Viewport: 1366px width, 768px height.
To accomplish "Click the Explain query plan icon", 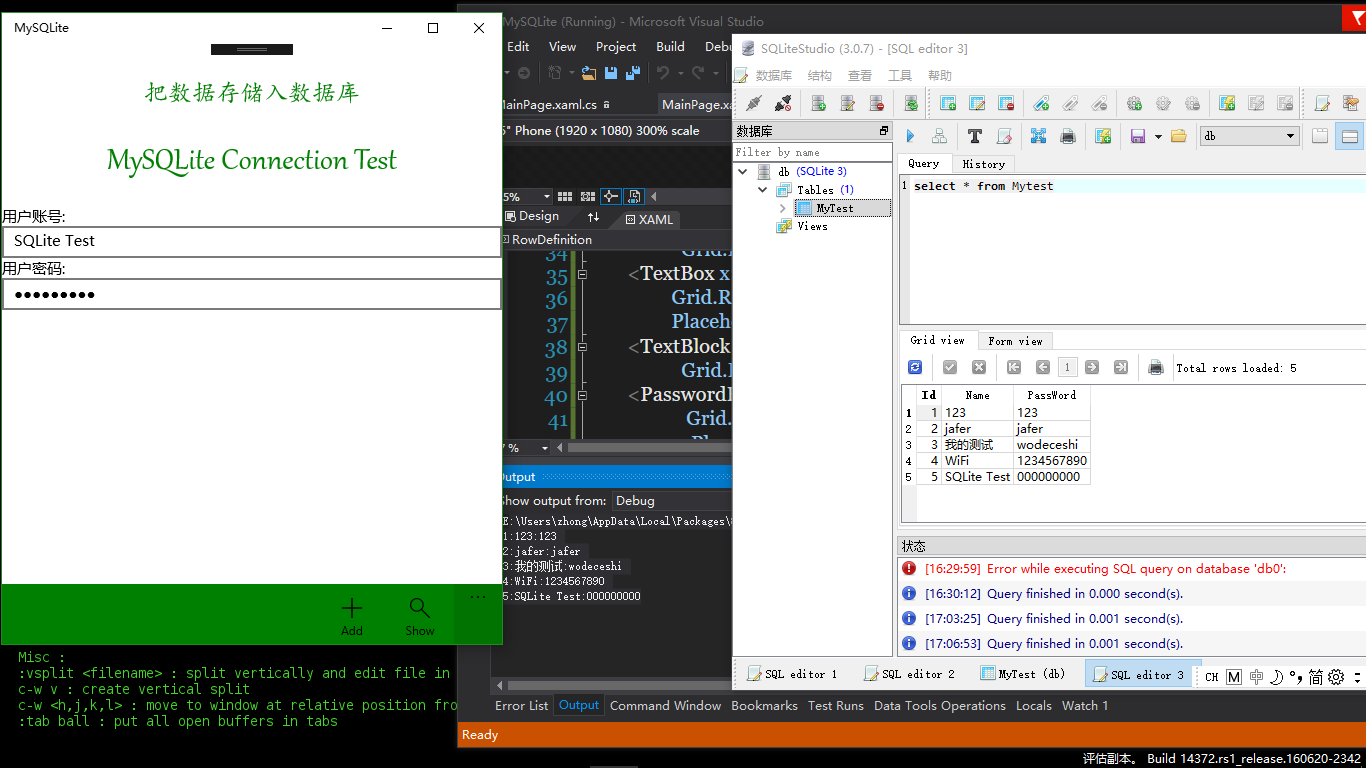I will point(939,136).
